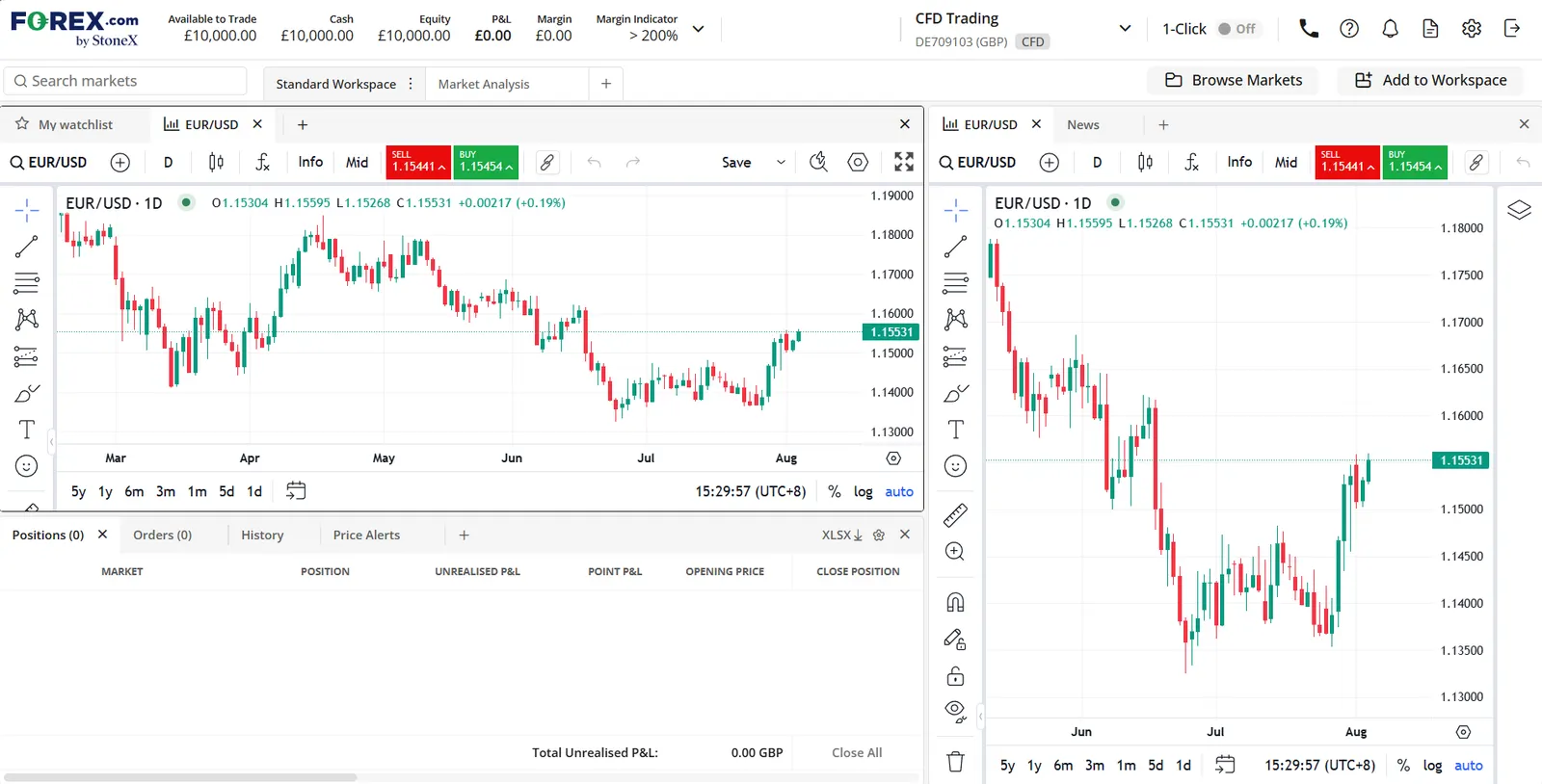Open Standard Workspace options menu
This screenshot has width=1542, height=784.
pos(411,84)
